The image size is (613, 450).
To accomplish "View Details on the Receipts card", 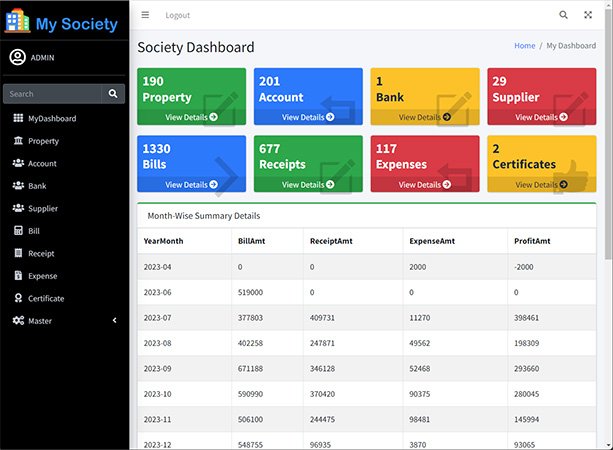I will (x=308, y=185).
